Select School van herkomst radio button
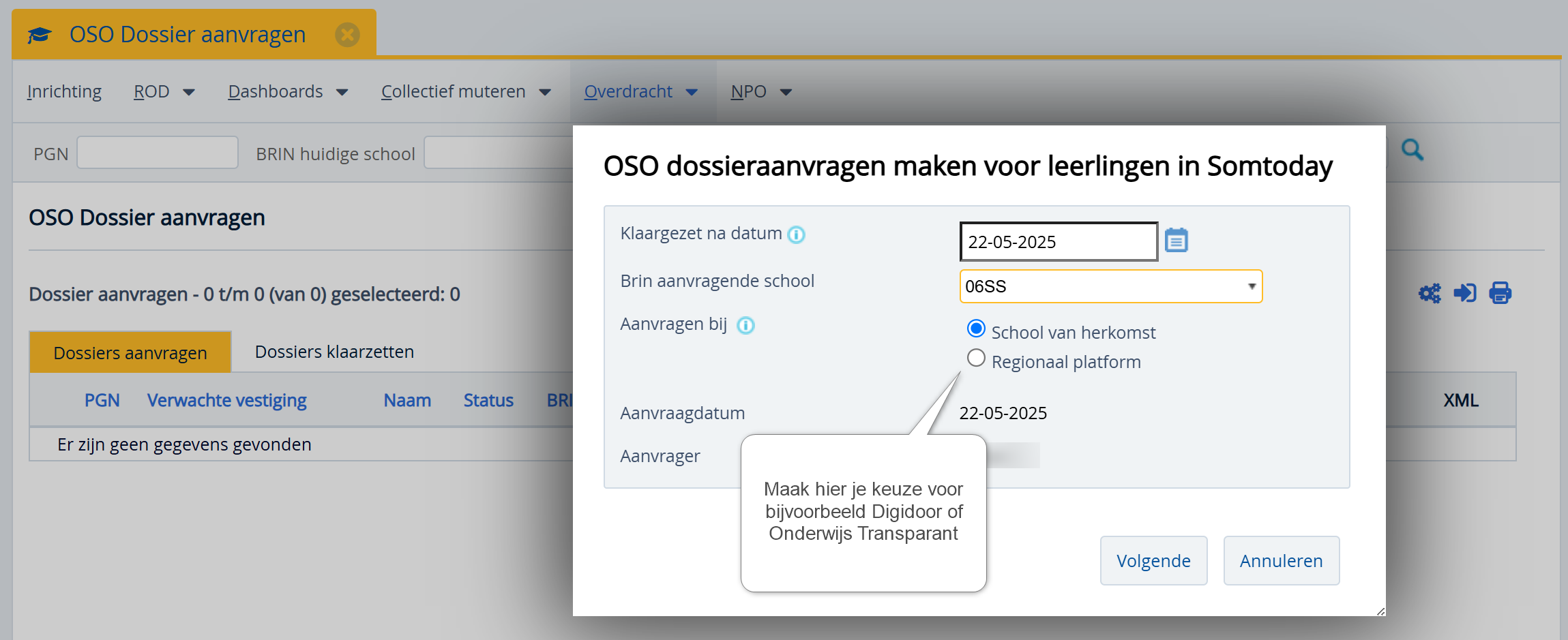This screenshot has width=1568, height=640. (x=976, y=329)
